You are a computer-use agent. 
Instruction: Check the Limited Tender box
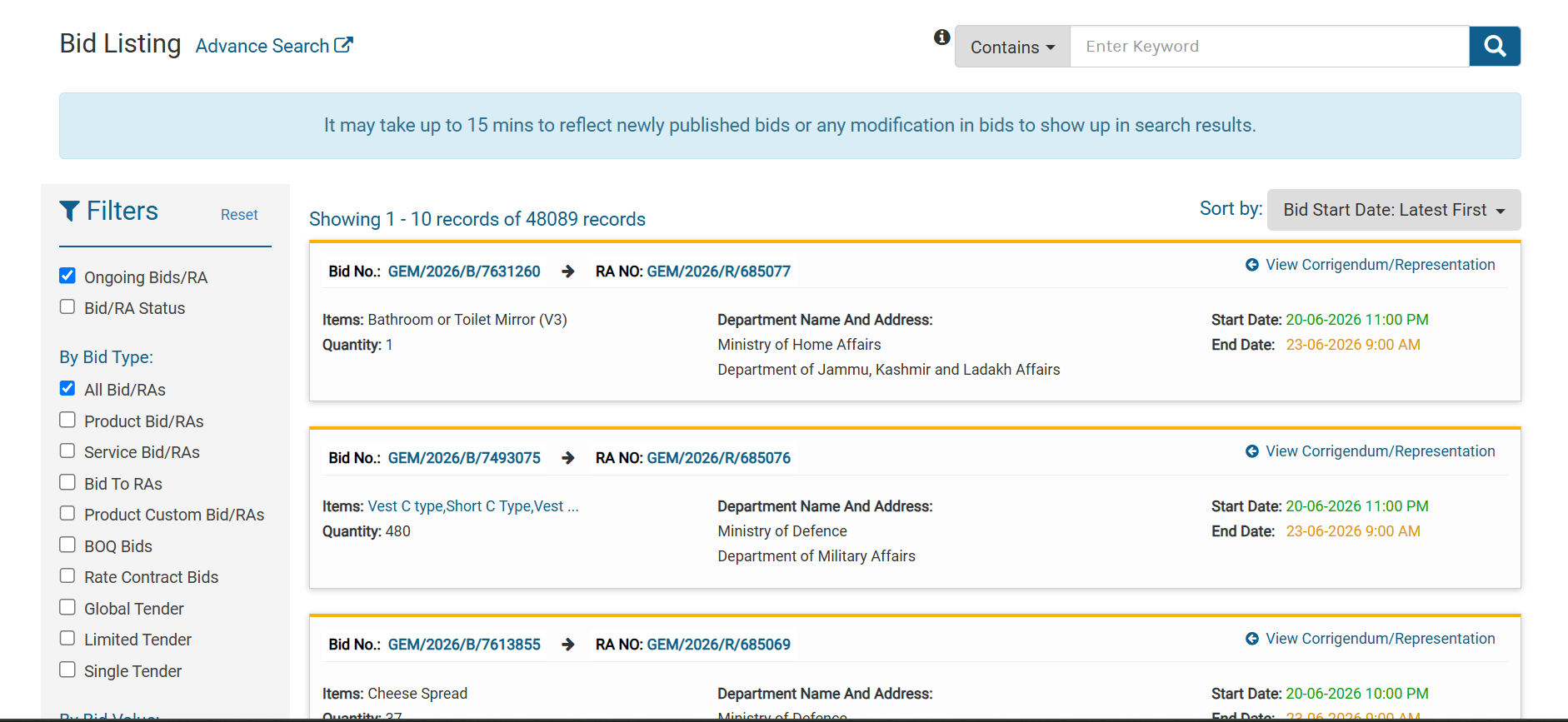pyautogui.click(x=67, y=638)
